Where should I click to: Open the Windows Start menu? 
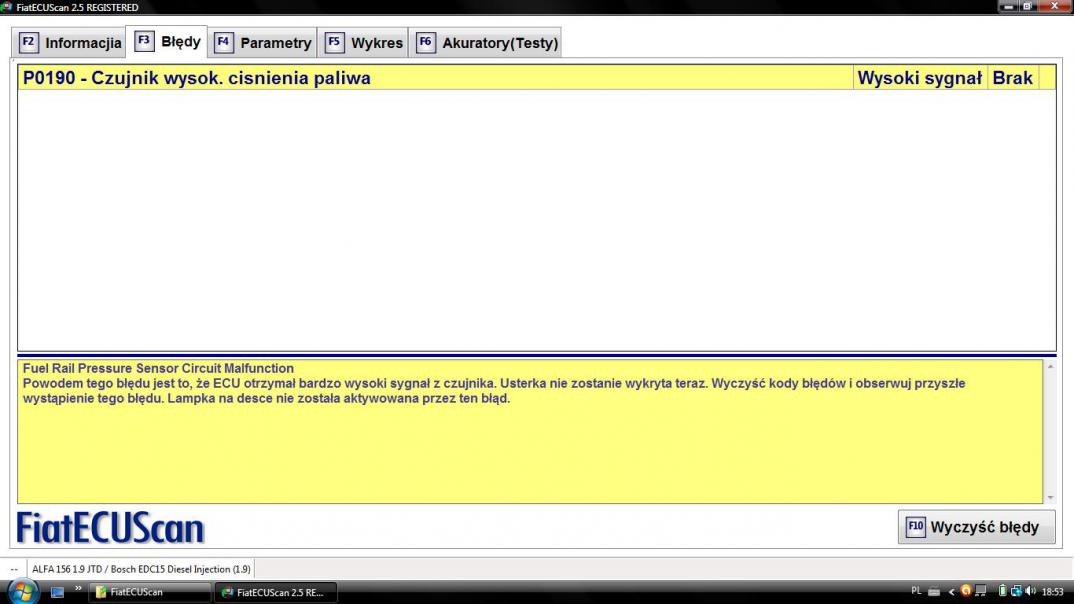click(23, 592)
